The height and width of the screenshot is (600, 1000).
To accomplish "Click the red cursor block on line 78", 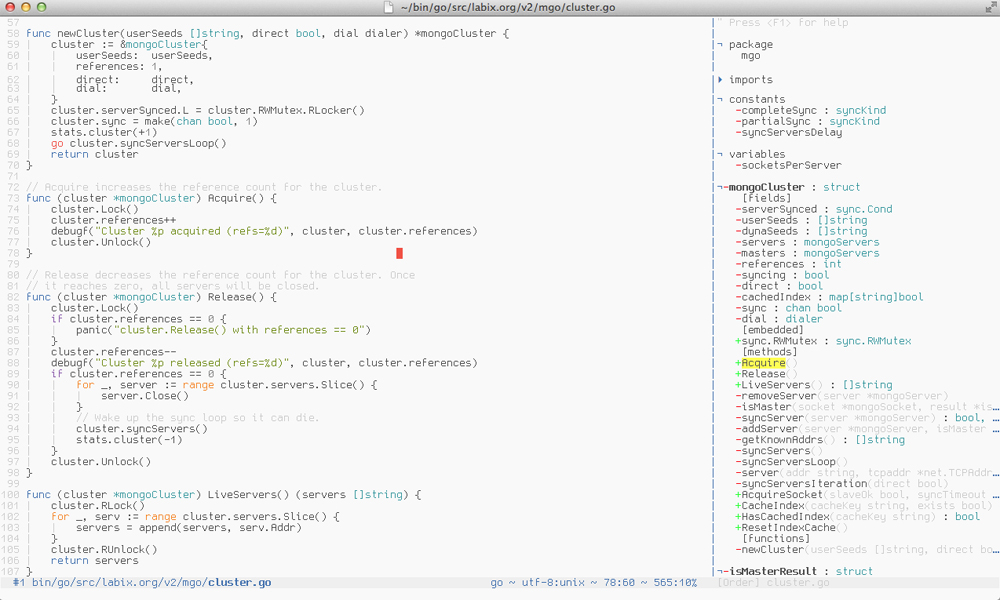I will (x=399, y=253).
